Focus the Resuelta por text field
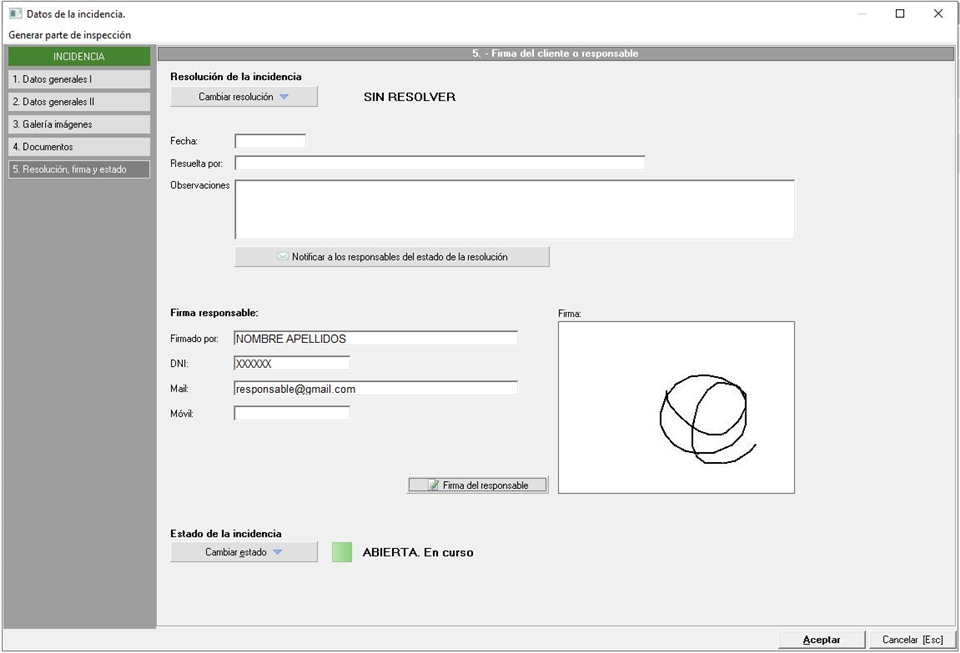This screenshot has height=653, width=960. coord(439,163)
